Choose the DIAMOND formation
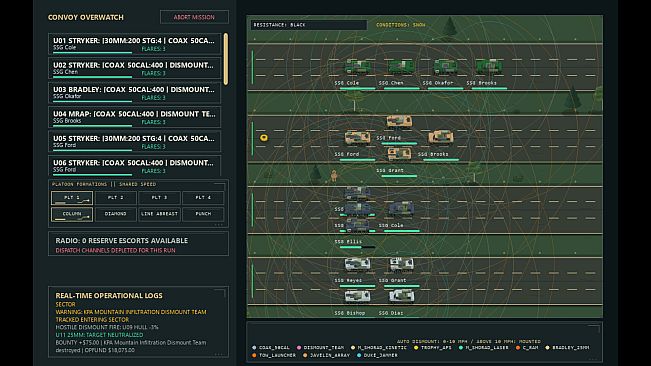651x366 pixels. [115, 214]
